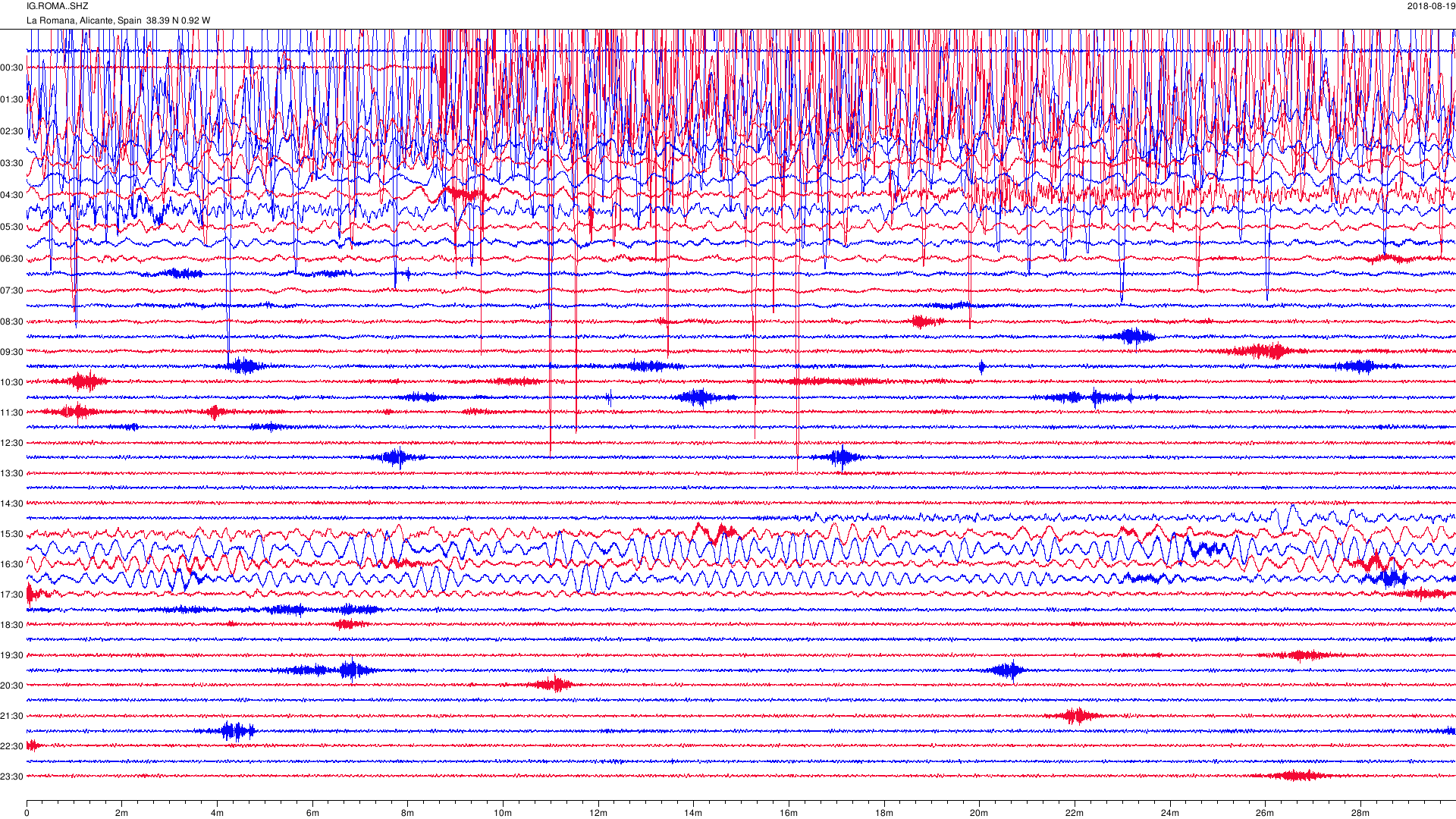Select the 17:30 time label
Image resolution: width=1456 pixels, height=819 pixels.
(11, 595)
